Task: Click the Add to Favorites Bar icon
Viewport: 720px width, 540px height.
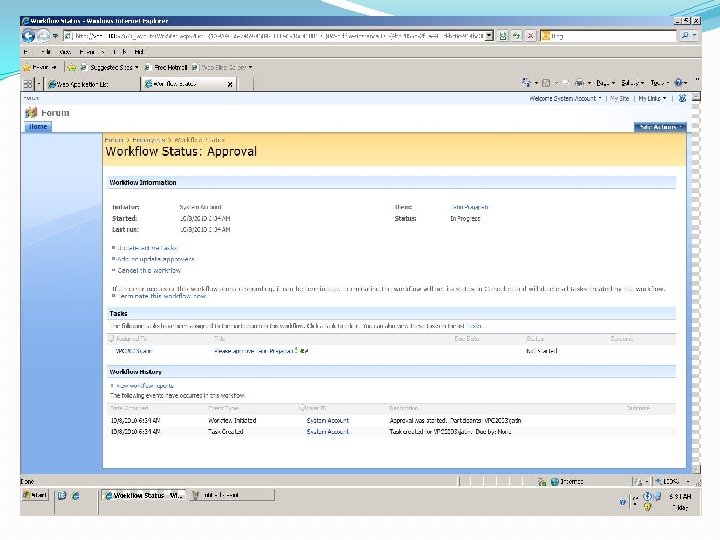Action: click(71, 68)
